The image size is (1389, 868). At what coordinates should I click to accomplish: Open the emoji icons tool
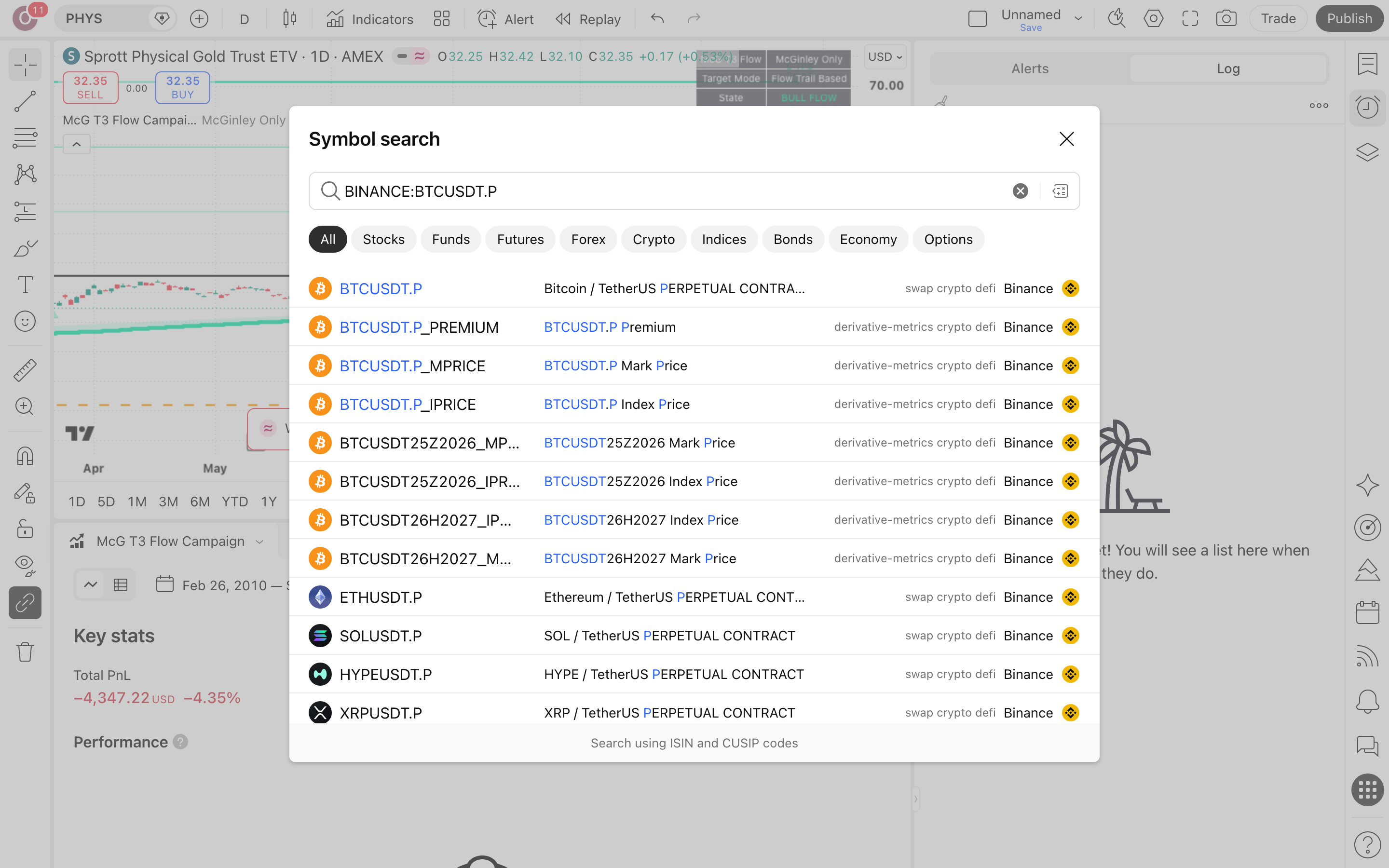coord(25,322)
